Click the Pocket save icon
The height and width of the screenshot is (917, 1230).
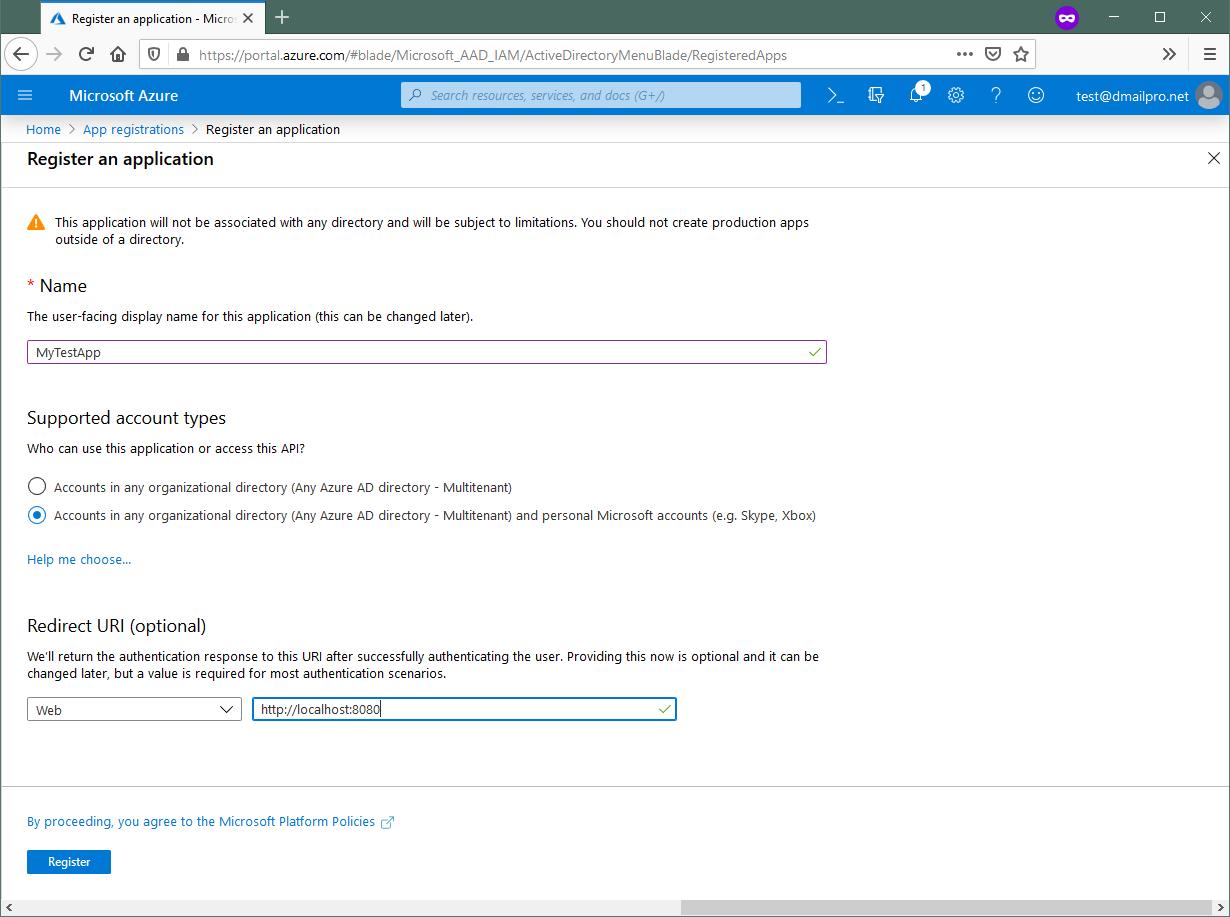pos(993,54)
